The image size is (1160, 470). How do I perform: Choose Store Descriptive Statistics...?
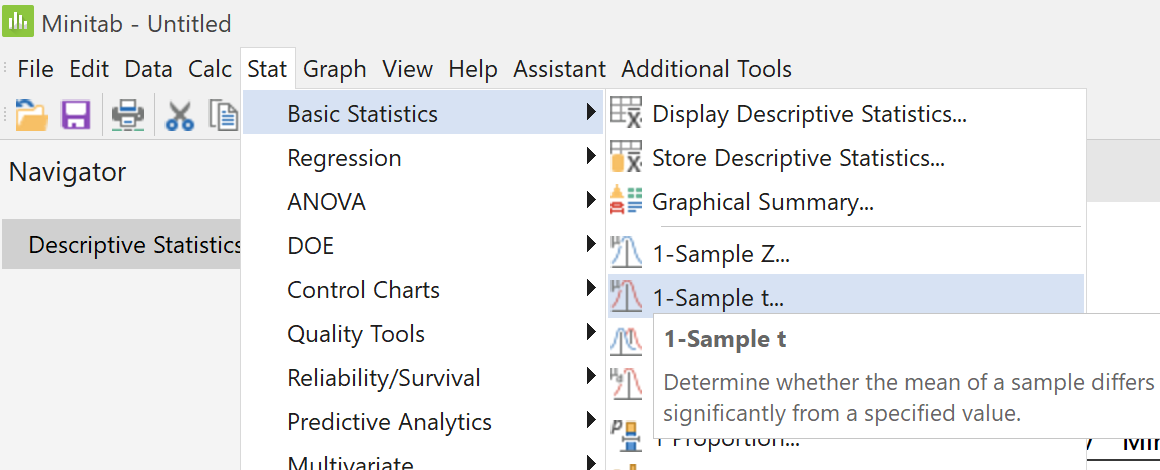(846, 158)
